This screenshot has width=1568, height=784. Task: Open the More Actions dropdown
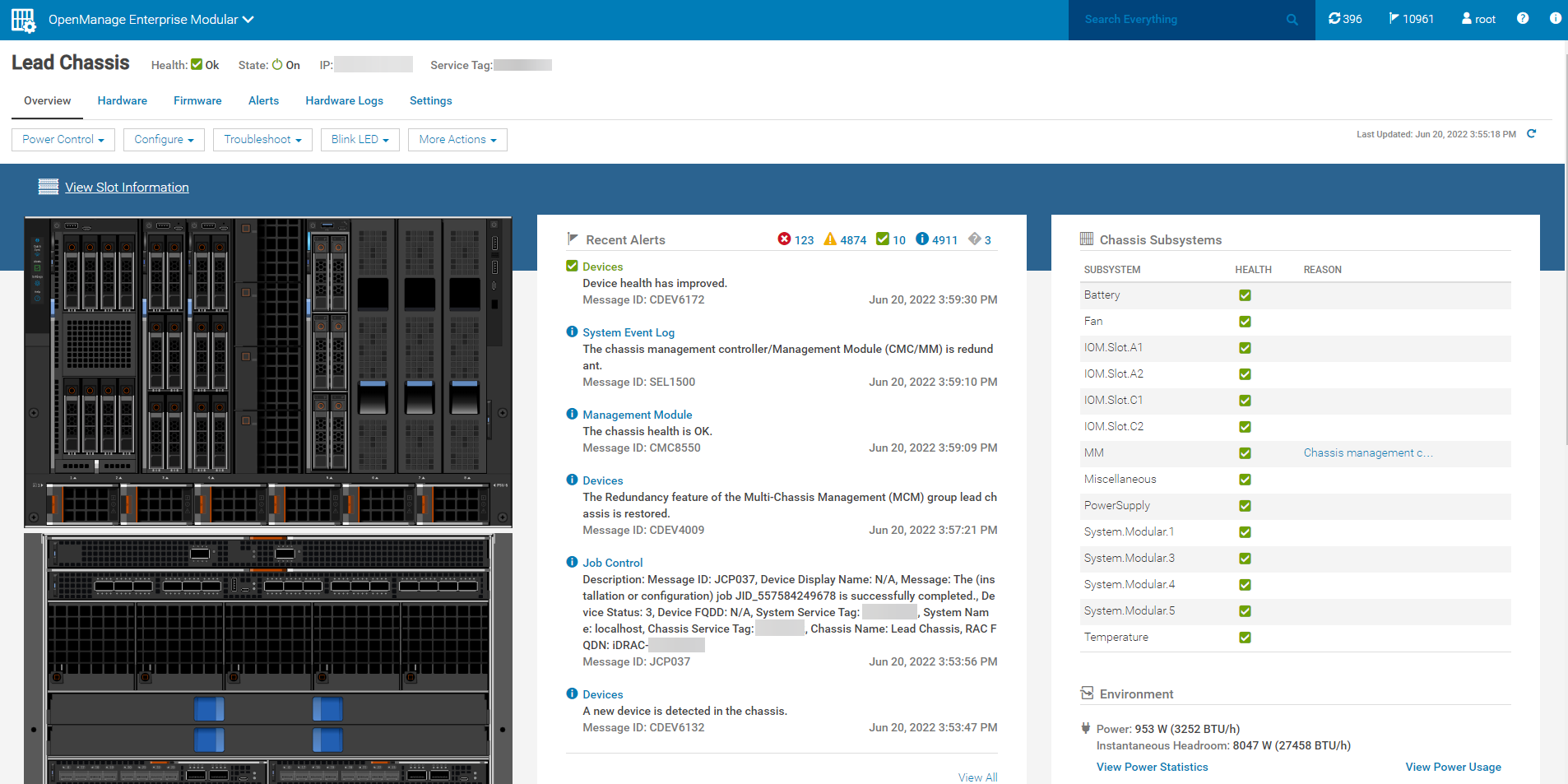[457, 139]
